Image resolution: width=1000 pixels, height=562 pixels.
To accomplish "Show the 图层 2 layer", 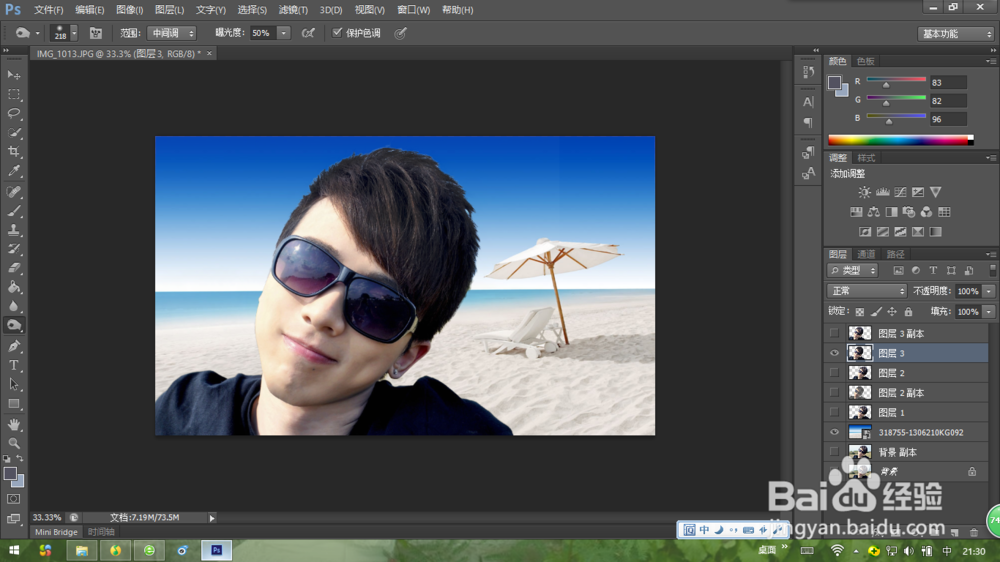I will tap(834, 373).
